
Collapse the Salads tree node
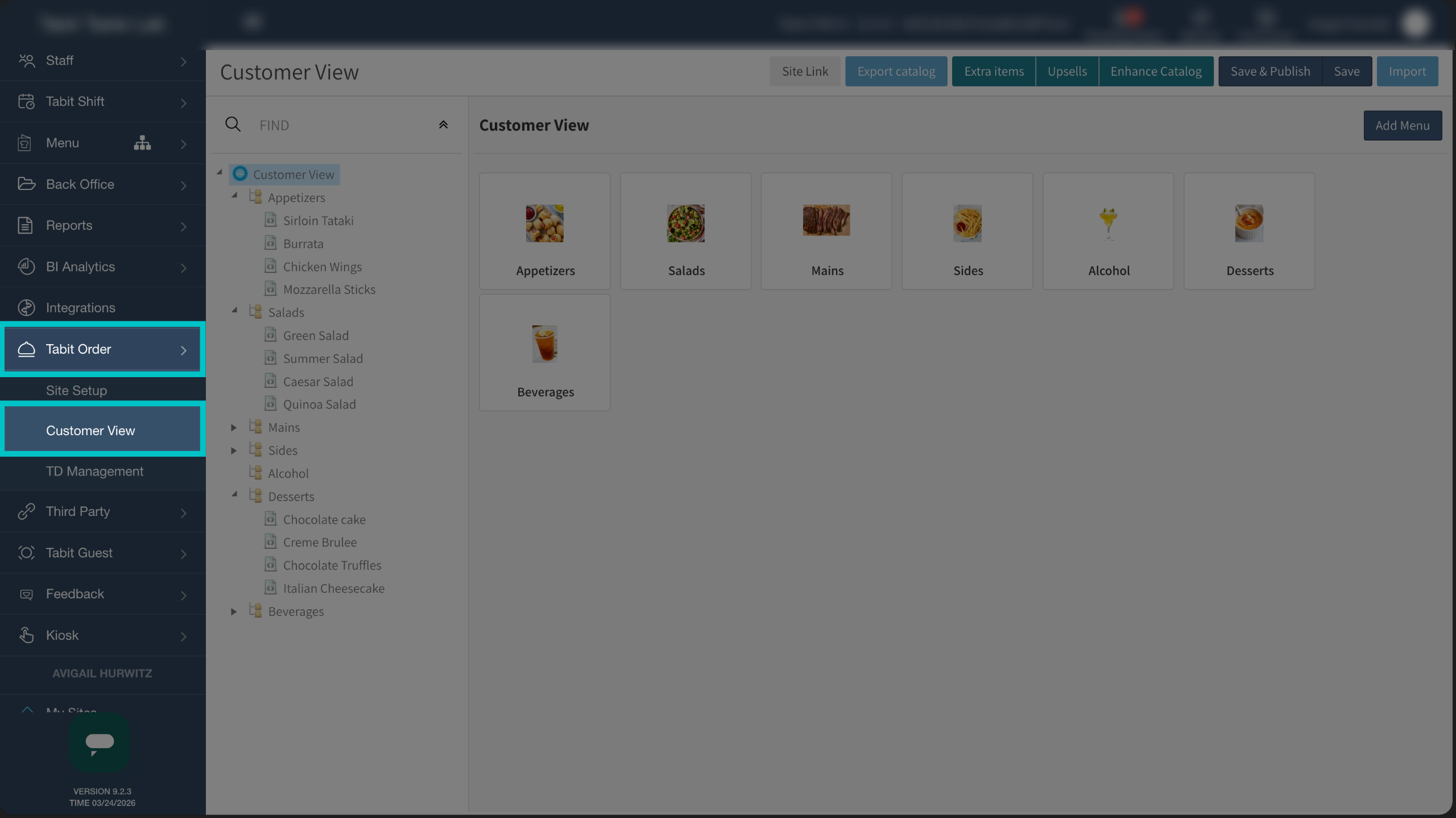(234, 311)
